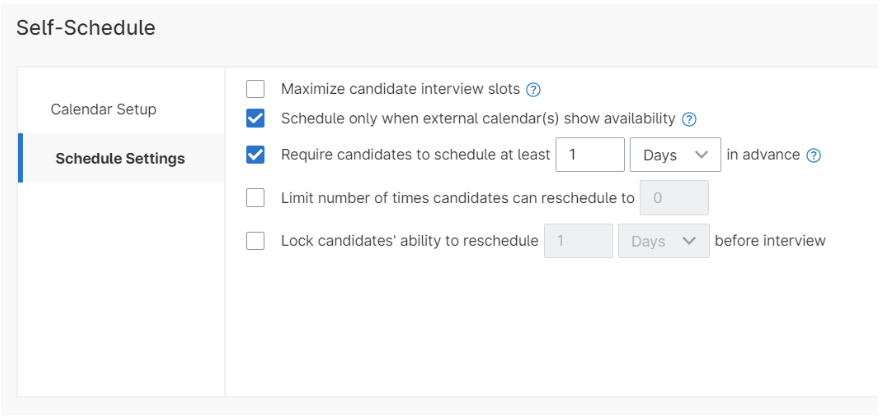Expand the Days dropdown before 'in advance'
Screen dimensions: 888x416
tap(675, 155)
